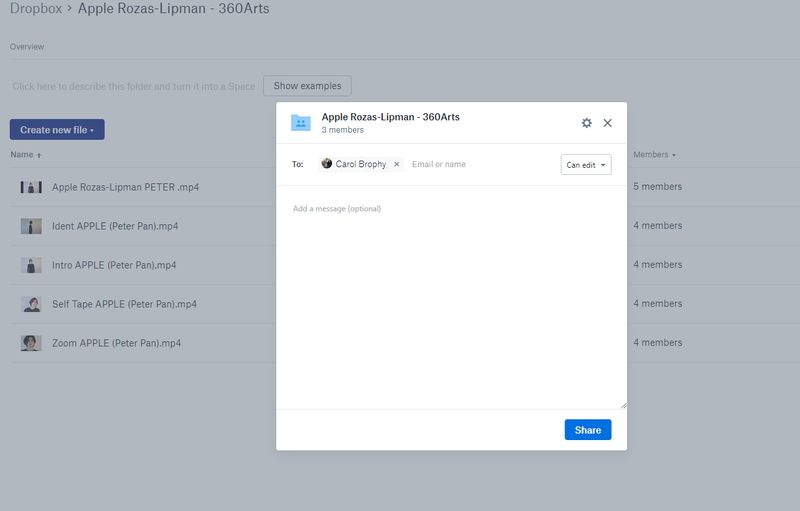
Task: Type in the Email or name field
Action: (480, 164)
